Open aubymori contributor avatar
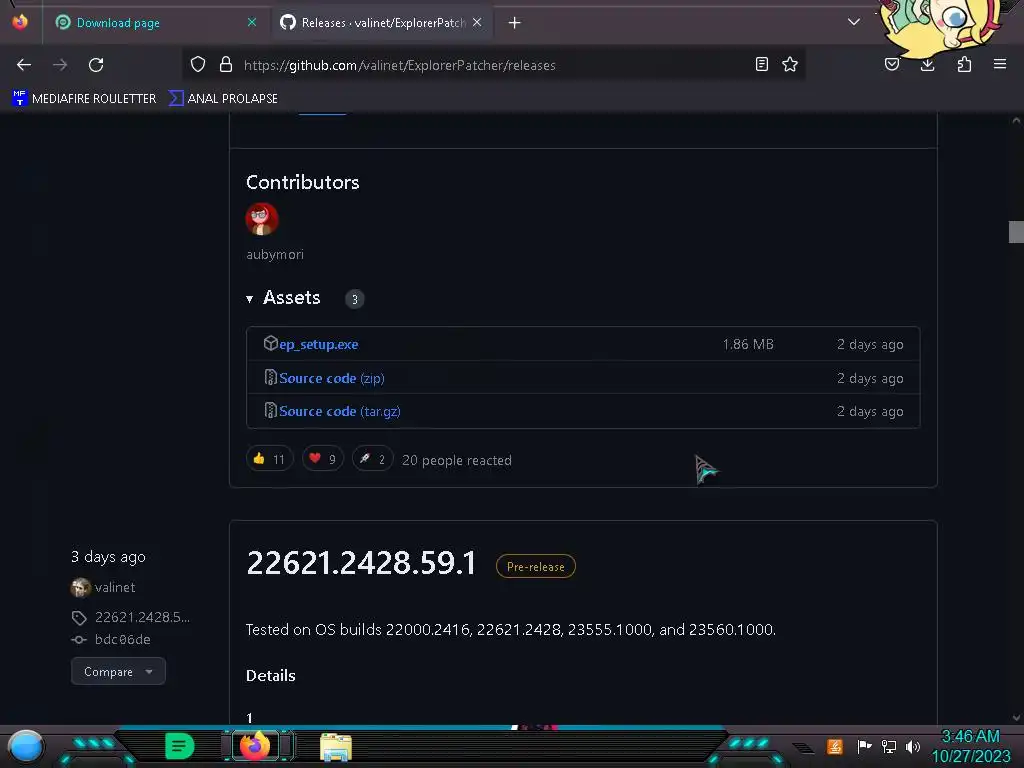 tap(262, 219)
